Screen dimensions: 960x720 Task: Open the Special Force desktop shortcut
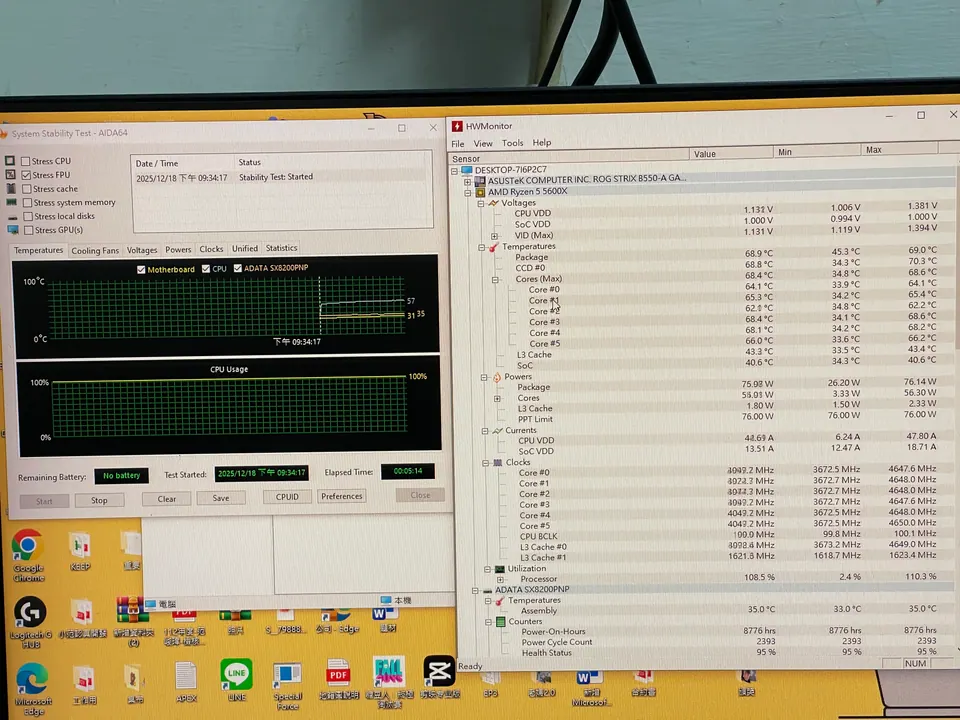pos(287,686)
